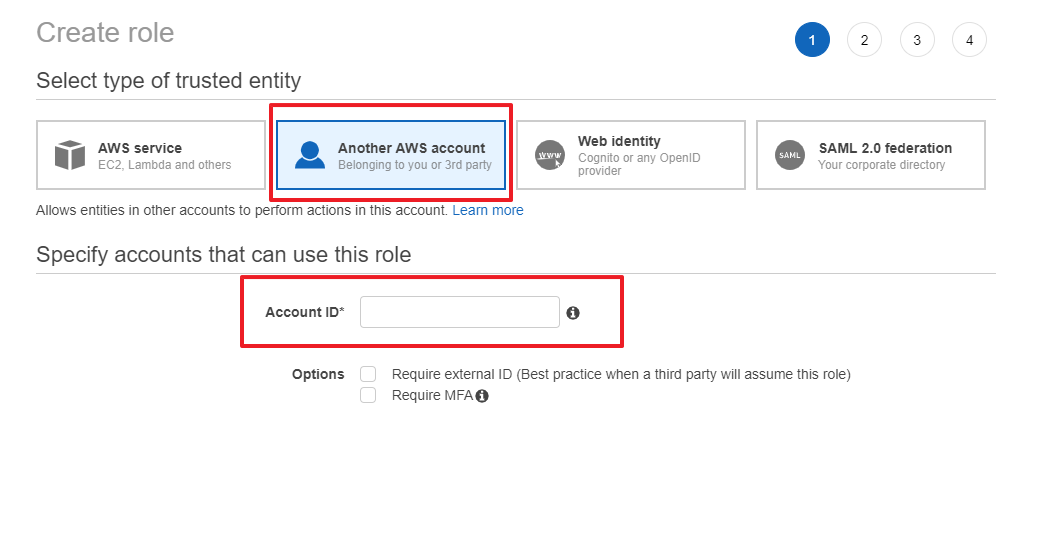This screenshot has height=551, width=1058.
Task: Focus the Account ID text field
Action: (459, 312)
